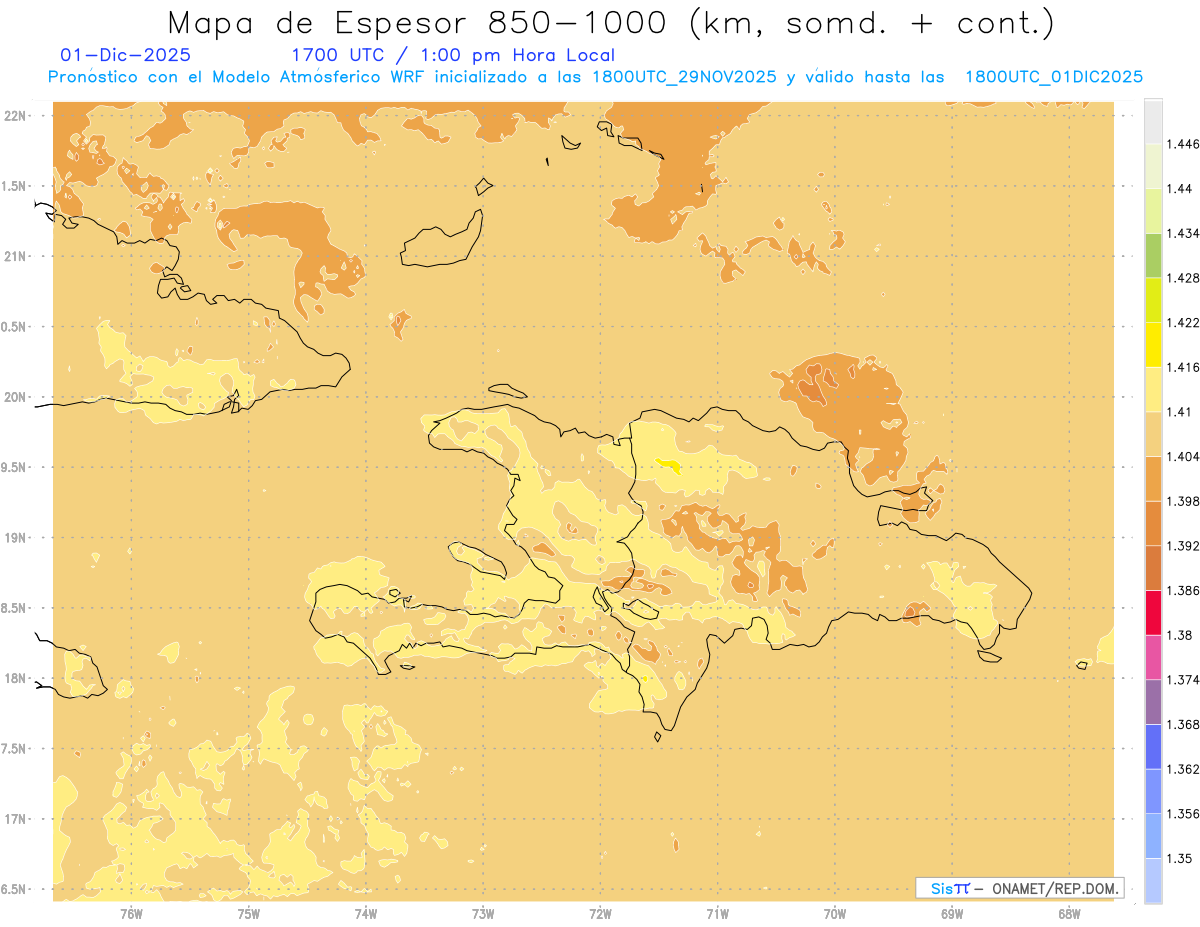Click the colorbar label '1.404'
This screenshot has width=1200, height=927.
coord(1182,456)
